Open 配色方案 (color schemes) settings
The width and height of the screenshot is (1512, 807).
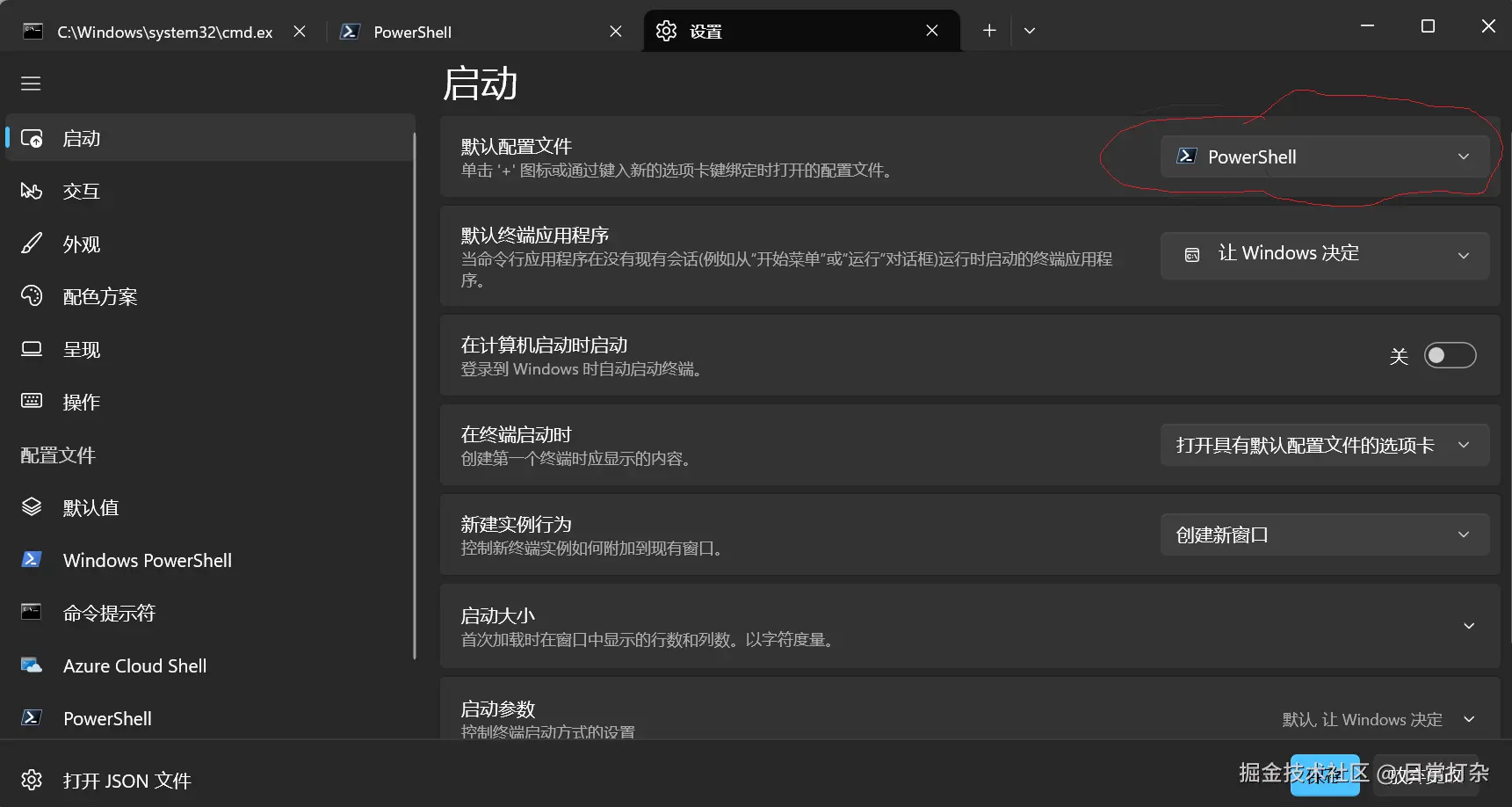[x=100, y=296]
